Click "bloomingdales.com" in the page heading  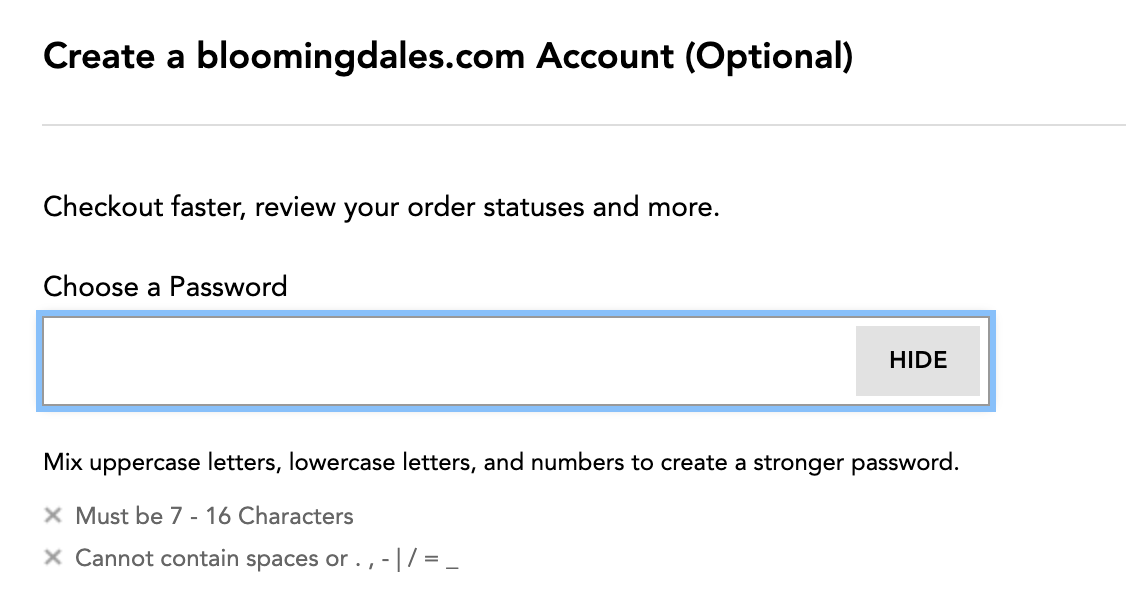pos(361,57)
